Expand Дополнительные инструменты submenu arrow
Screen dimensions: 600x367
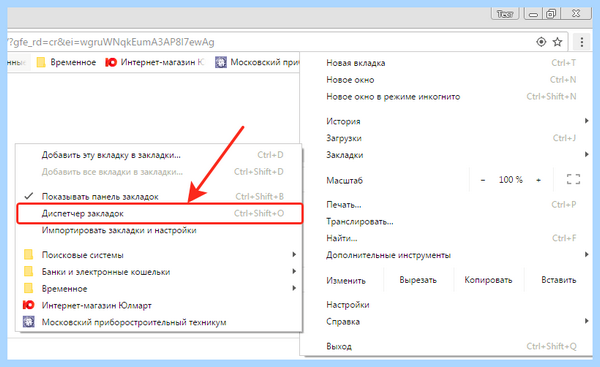tap(586, 254)
